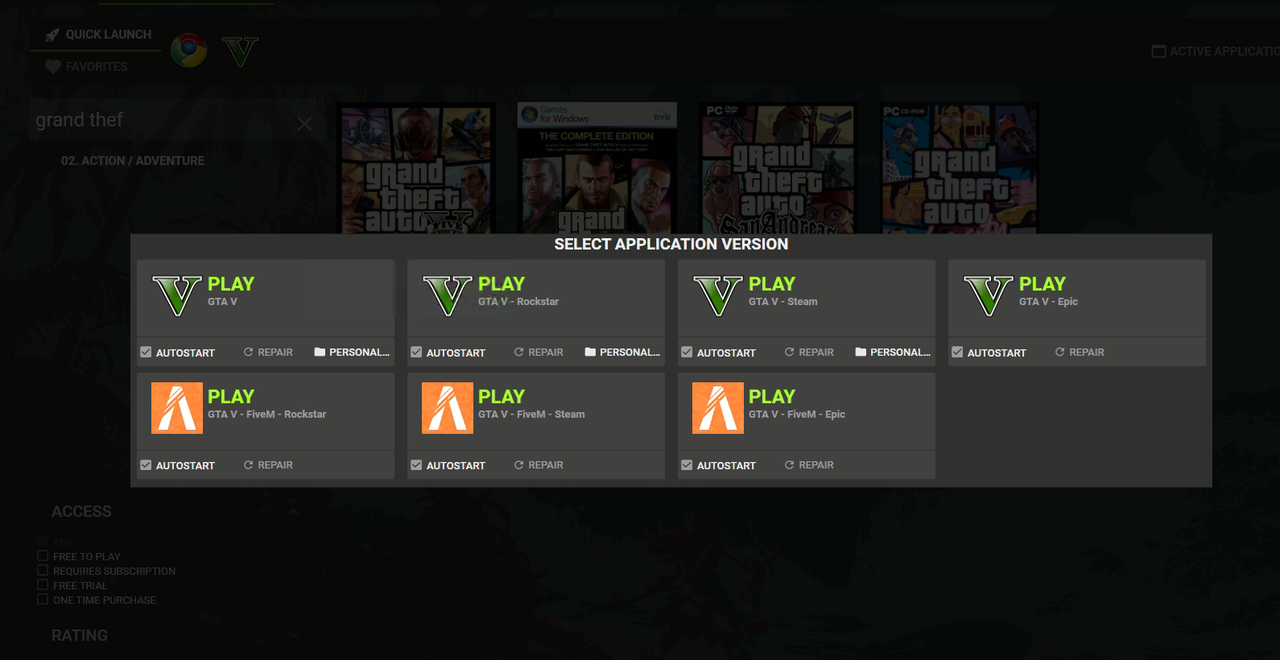Viewport: 1280px width, 660px height.
Task: Click the Select Application Version heading
Action: pos(671,244)
